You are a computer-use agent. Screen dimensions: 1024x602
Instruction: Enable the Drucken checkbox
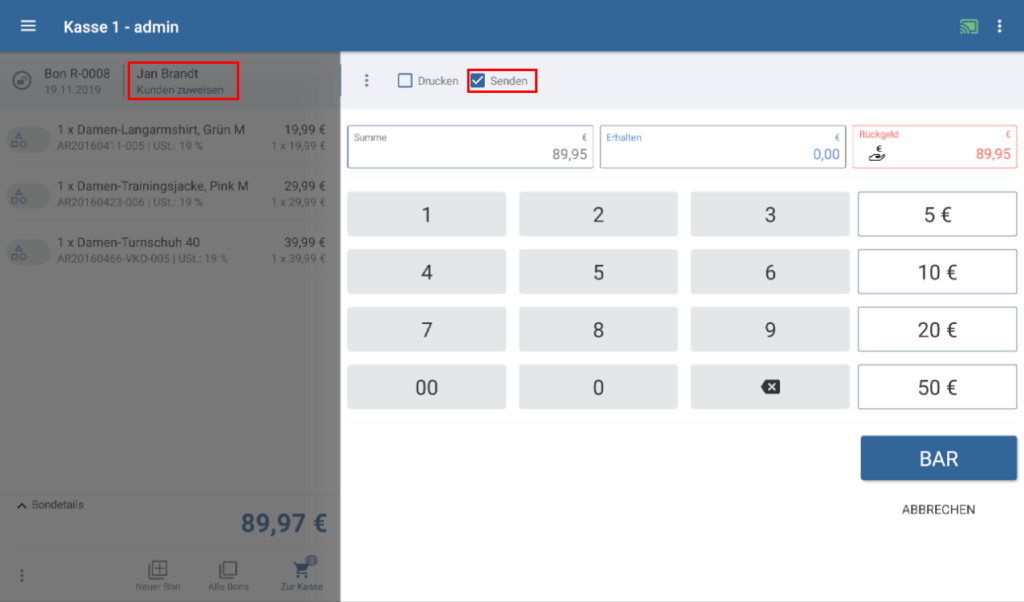tap(405, 81)
